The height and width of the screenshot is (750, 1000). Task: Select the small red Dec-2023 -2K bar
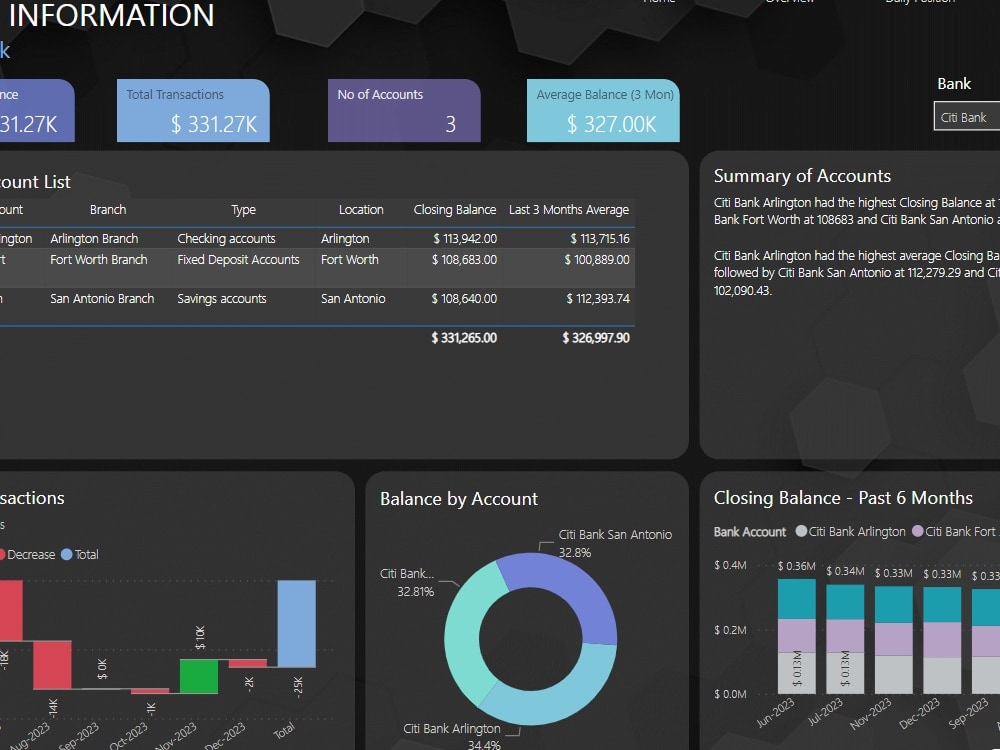click(x=247, y=663)
